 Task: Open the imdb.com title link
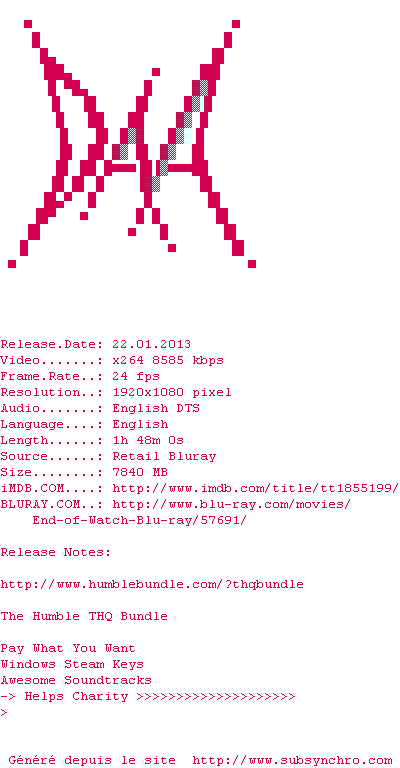click(255, 488)
